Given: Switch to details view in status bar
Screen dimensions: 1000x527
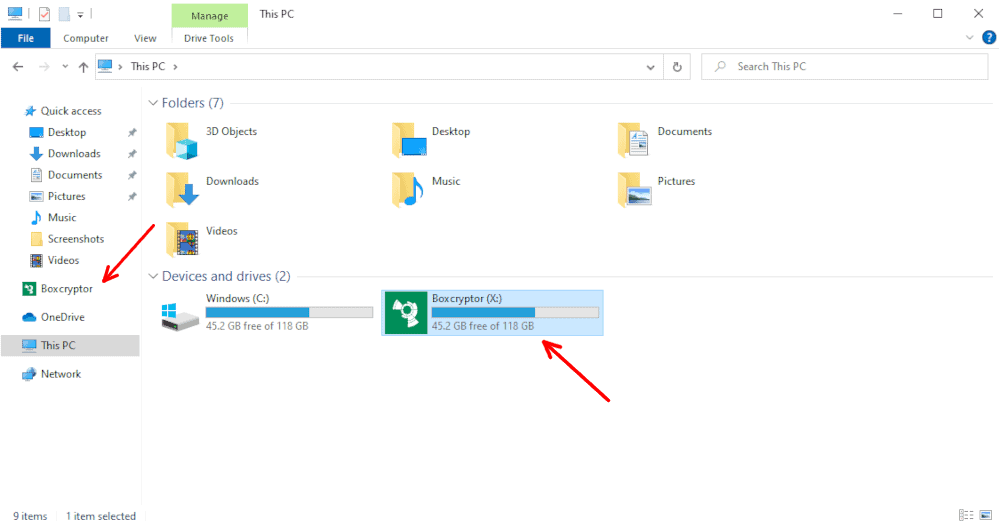Looking at the screenshot, I should 966,515.
